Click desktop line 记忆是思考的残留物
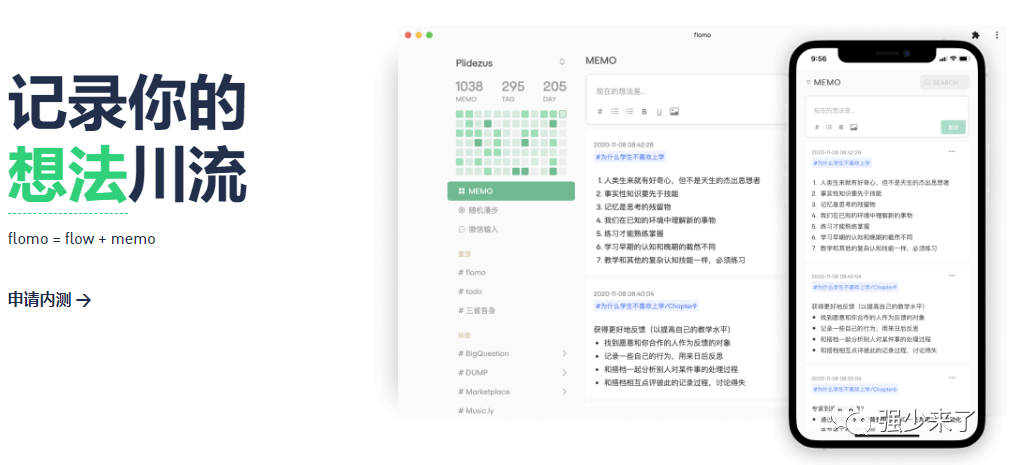Viewport: 1010px width, 465px height. tap(638, 207)
